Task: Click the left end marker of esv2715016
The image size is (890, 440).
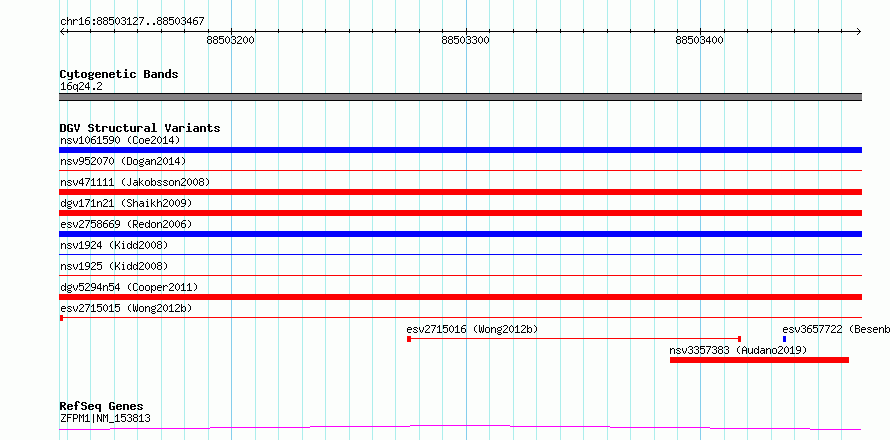Action: [x=409, y=339]
